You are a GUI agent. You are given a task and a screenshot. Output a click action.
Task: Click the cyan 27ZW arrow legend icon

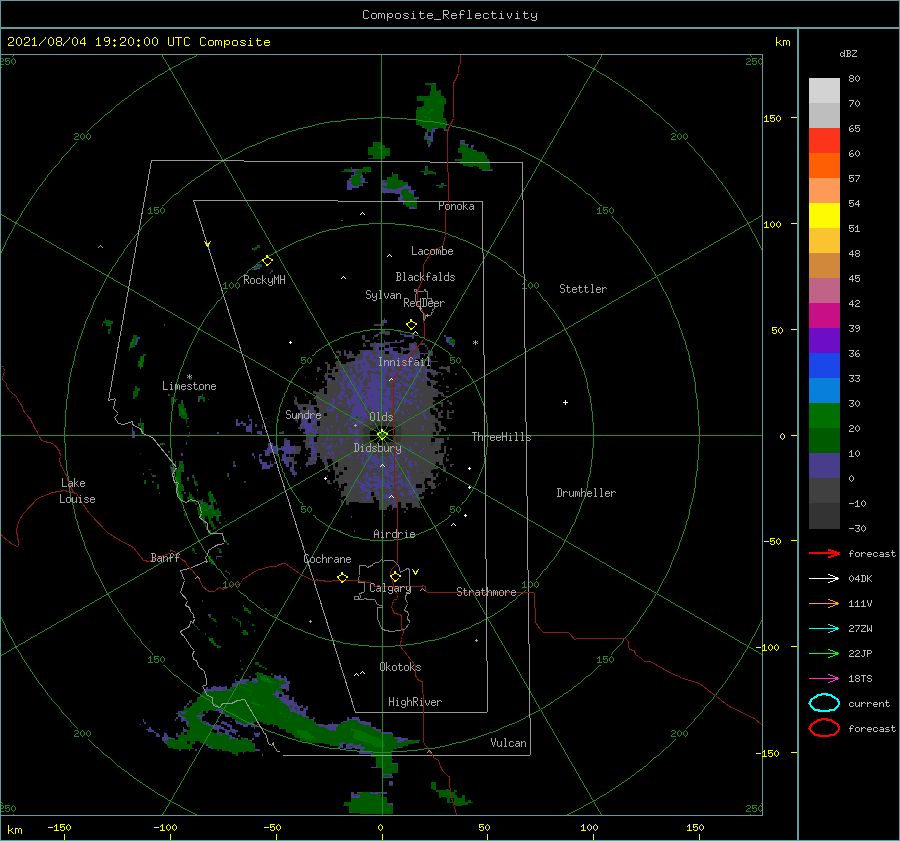click(x=824, y=629)
